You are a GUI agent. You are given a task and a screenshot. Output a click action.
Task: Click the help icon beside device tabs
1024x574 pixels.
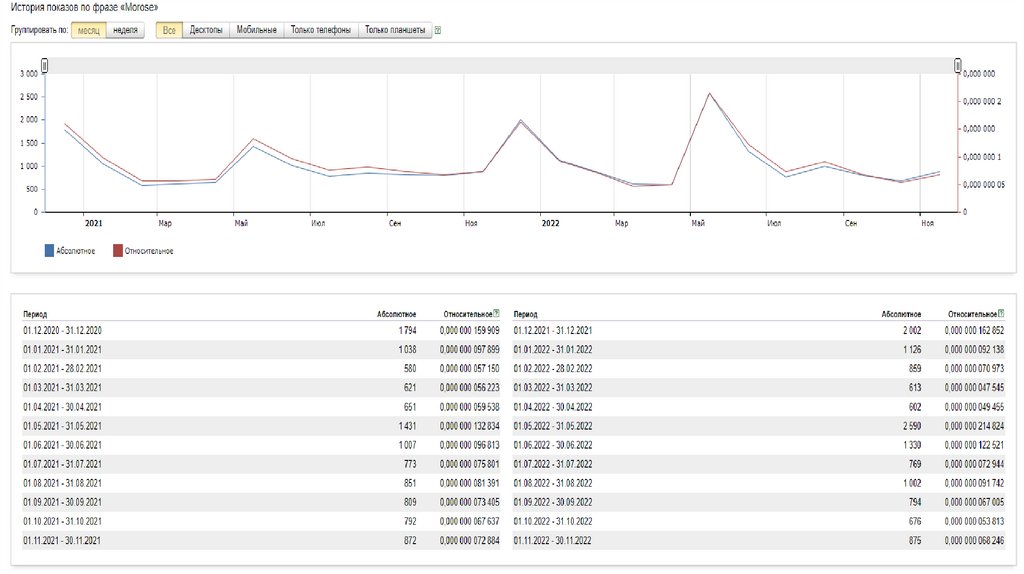tap(439, 31)
